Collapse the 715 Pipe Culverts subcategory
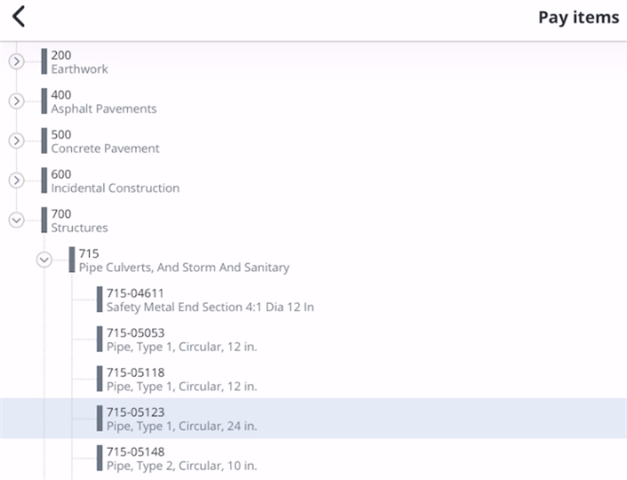Image resolution: width=627 pixels, height=480 pixels. point(43,260)
